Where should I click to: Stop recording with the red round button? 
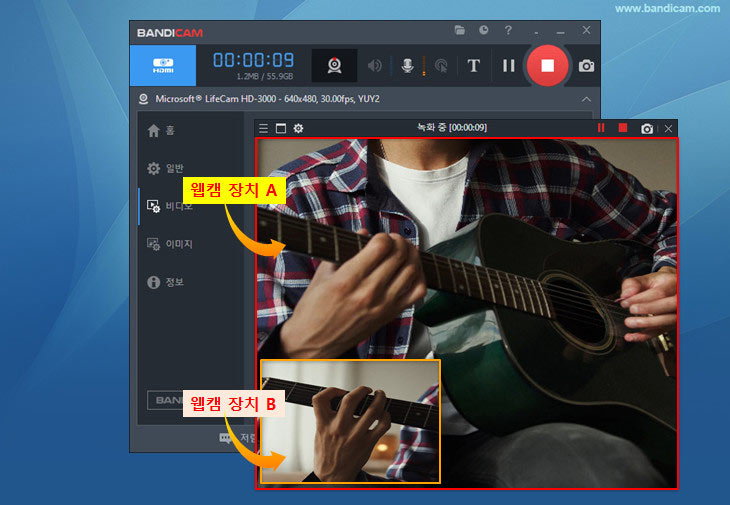(x=547, y=66)
